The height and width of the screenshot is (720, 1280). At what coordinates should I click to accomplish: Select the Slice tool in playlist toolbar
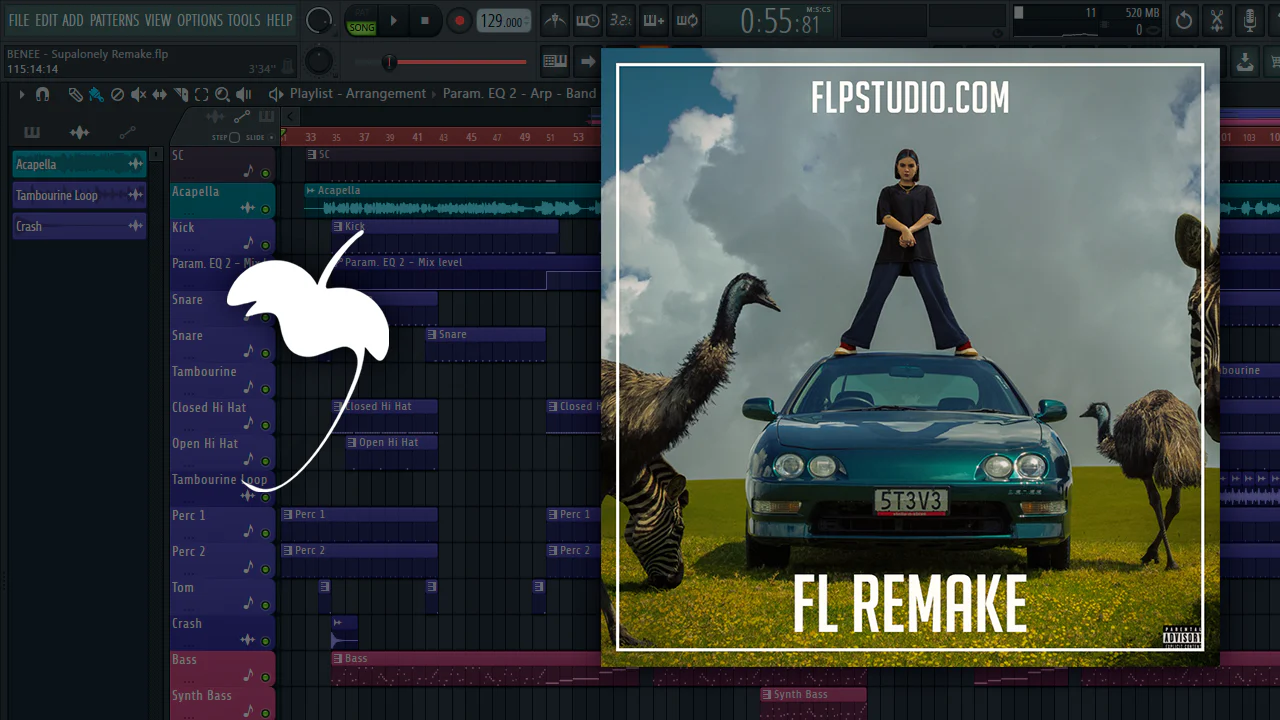pyautogui.click(x=181, y=94)
